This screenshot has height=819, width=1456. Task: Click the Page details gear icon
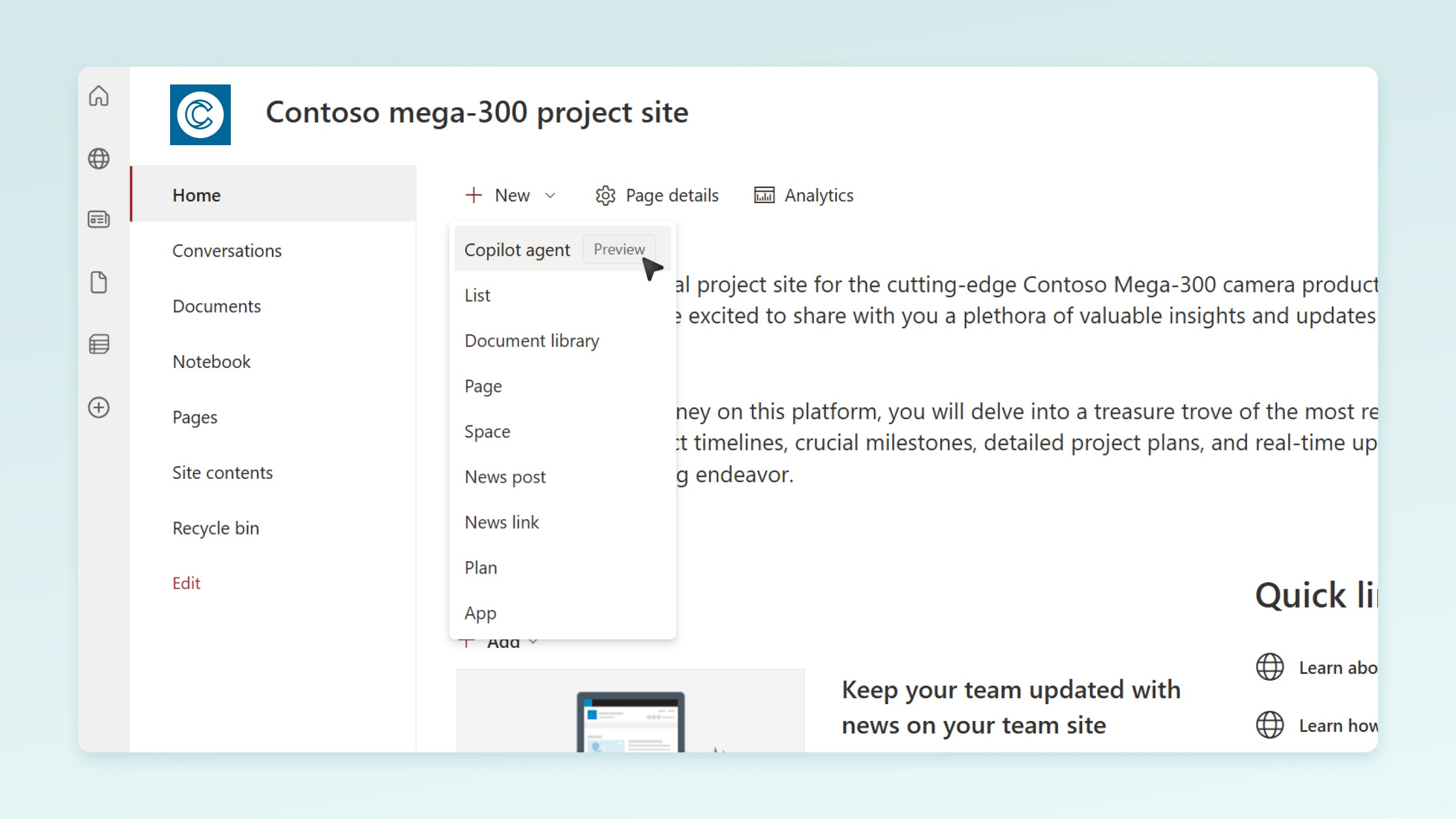[x=605, y=194]
